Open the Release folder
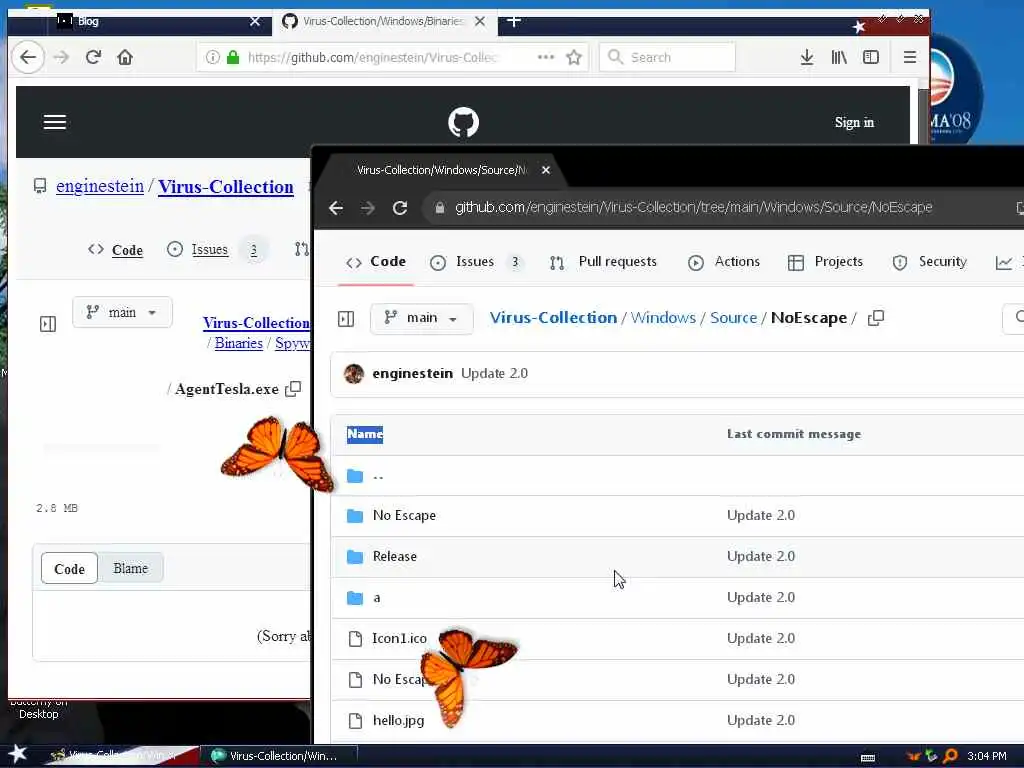Image resolution: width=1024 pixels, height=768 pixels. tap(394, 556)
